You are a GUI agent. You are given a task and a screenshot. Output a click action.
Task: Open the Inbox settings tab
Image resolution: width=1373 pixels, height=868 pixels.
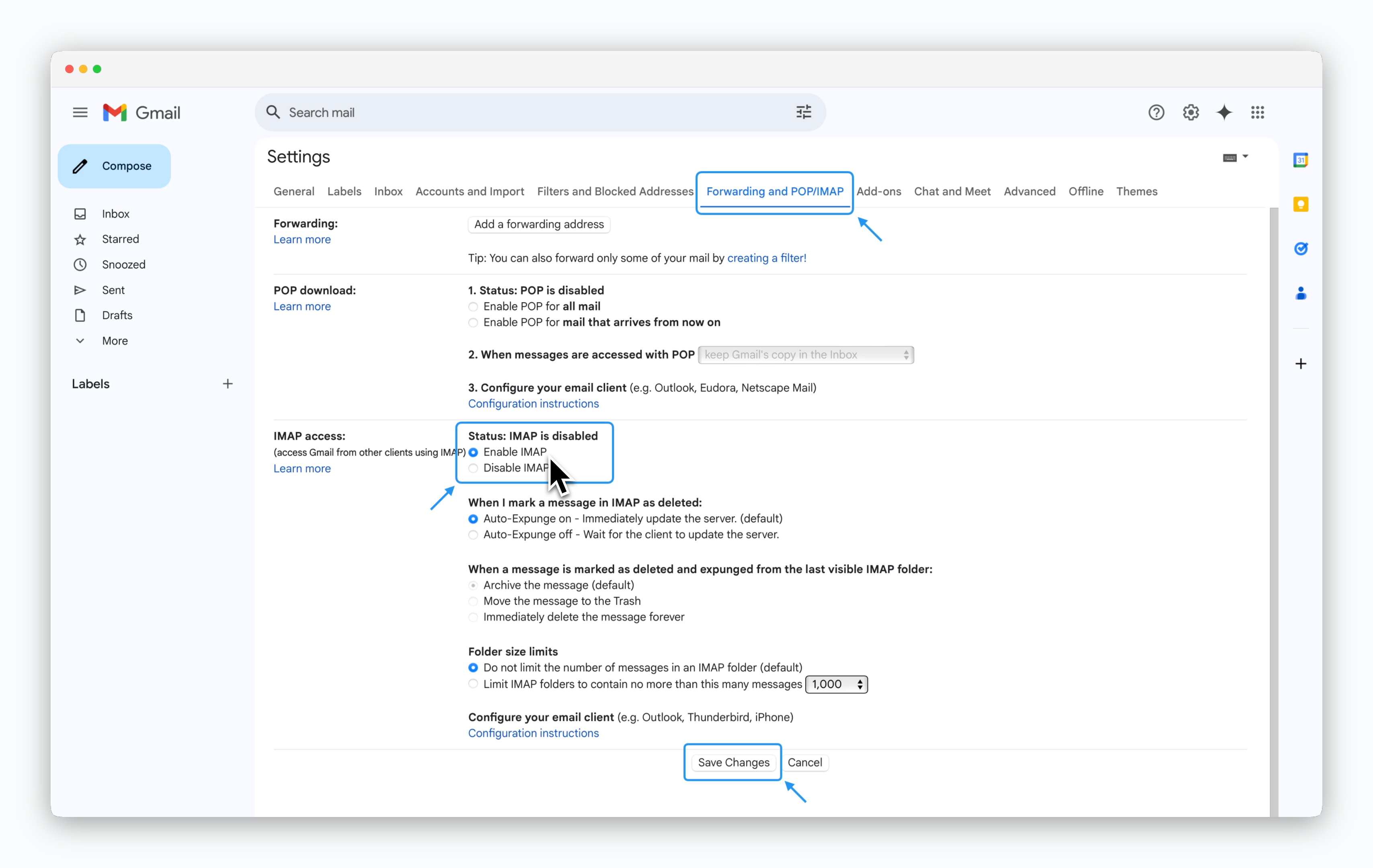coord(388,192)
